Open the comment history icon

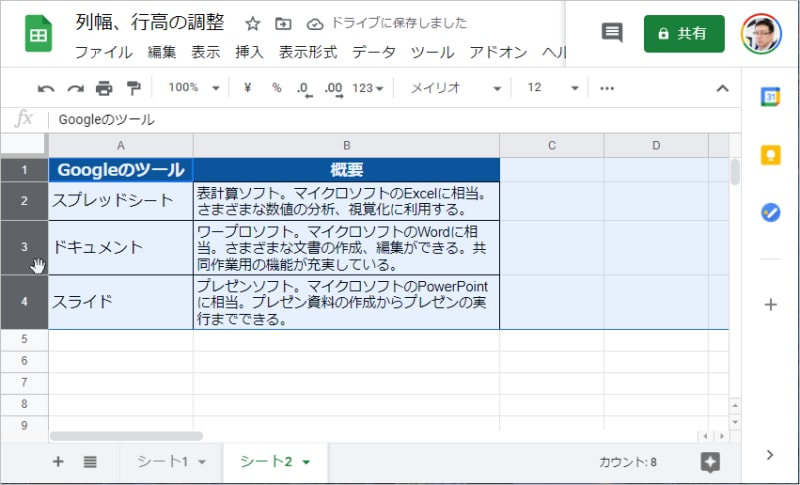(612, 33)
